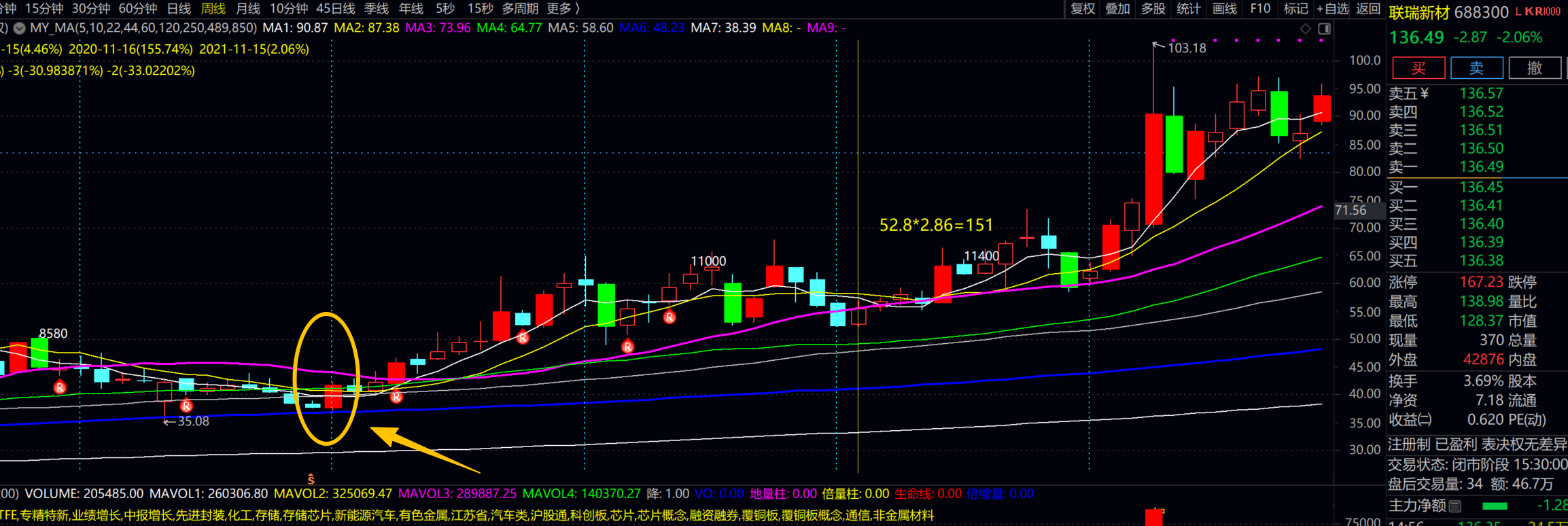Viewport: 1568px width, 526px height.
Task: Open the 主力净额 detail list icon
Action: pyautogui.click(x=1454, y=506)
